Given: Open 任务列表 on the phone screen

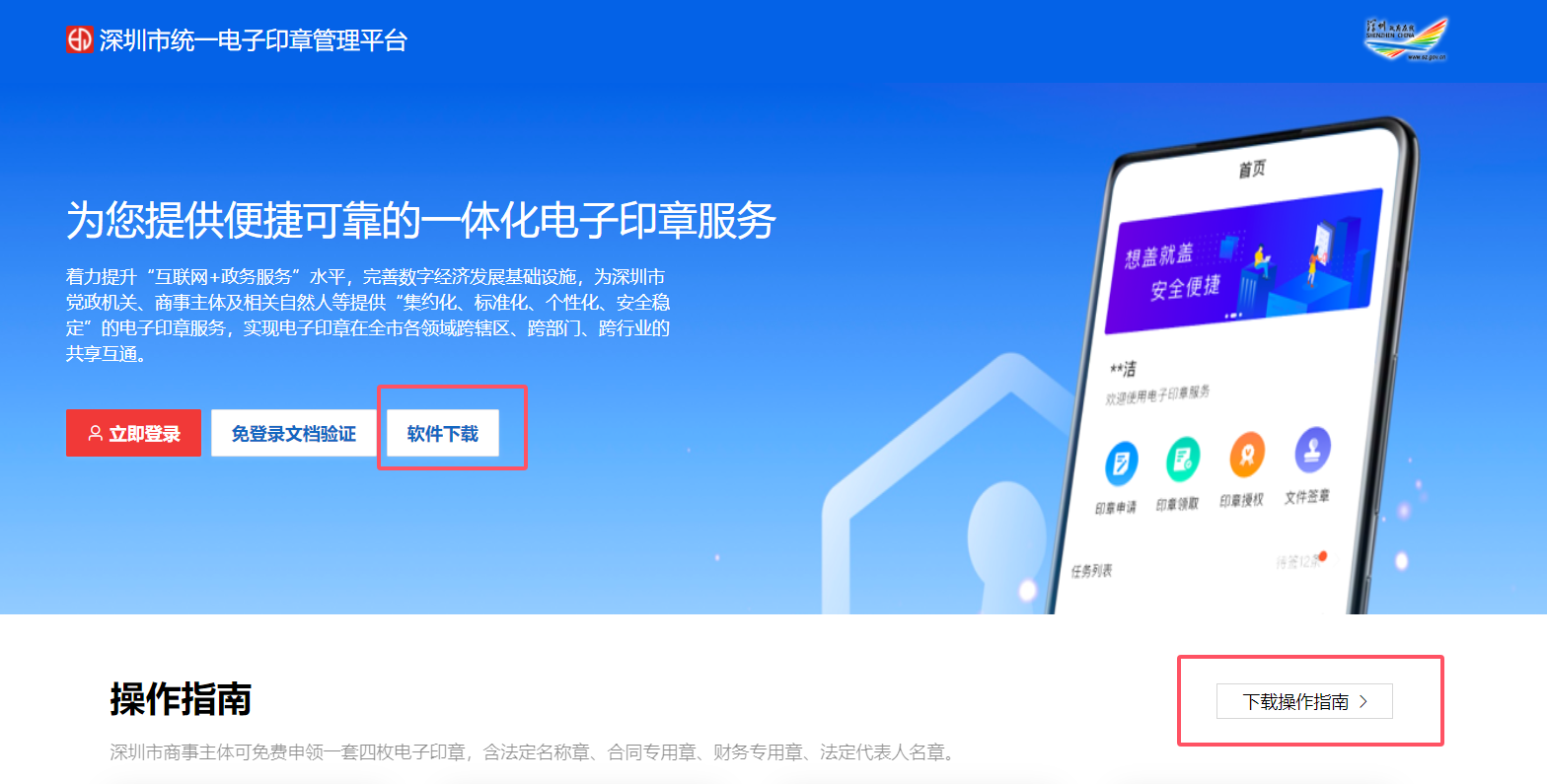Looking at the screenshot, I should tap(1092, 571).
